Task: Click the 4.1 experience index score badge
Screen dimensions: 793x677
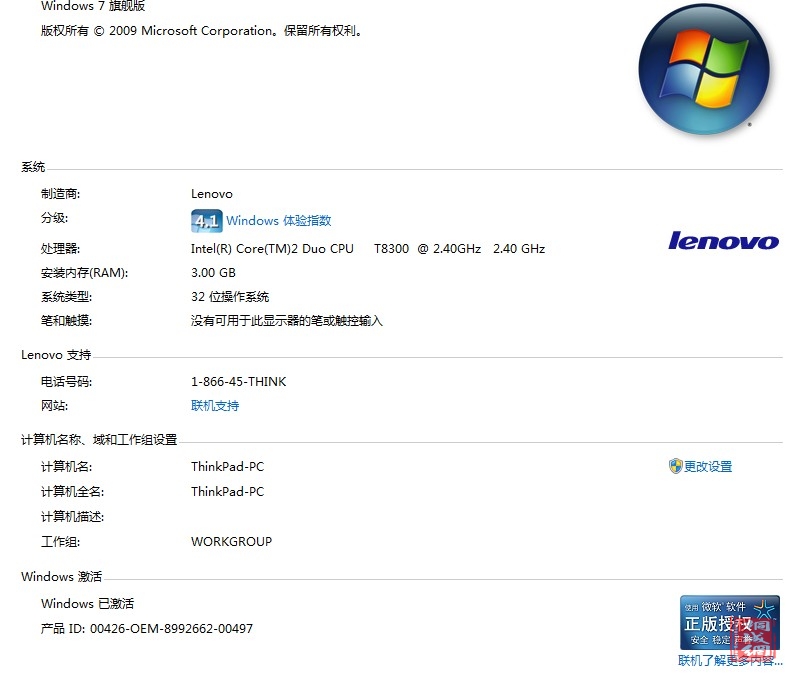Action: tap(206, 221)
